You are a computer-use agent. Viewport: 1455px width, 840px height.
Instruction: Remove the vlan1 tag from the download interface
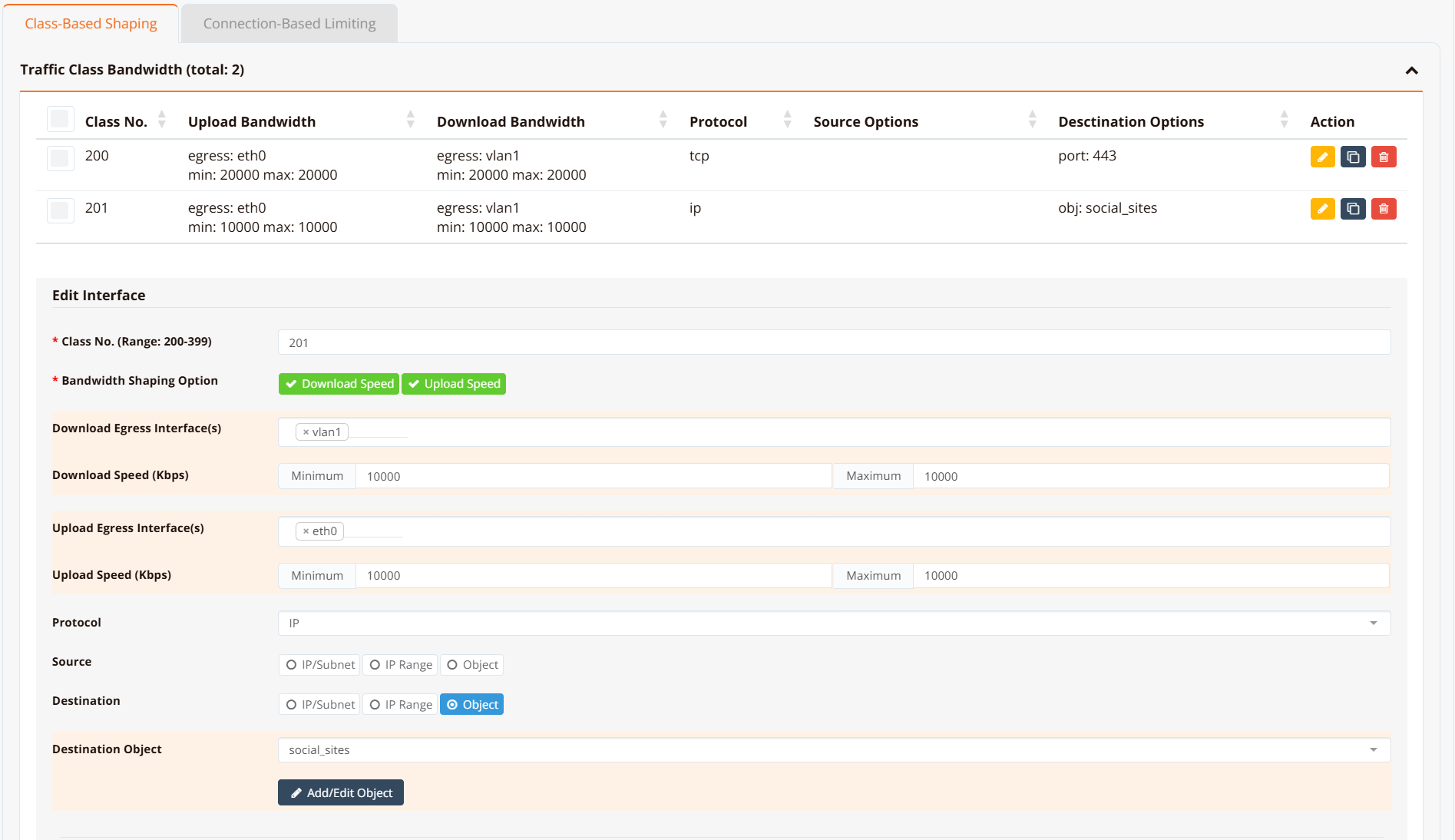tap(306, 432)
